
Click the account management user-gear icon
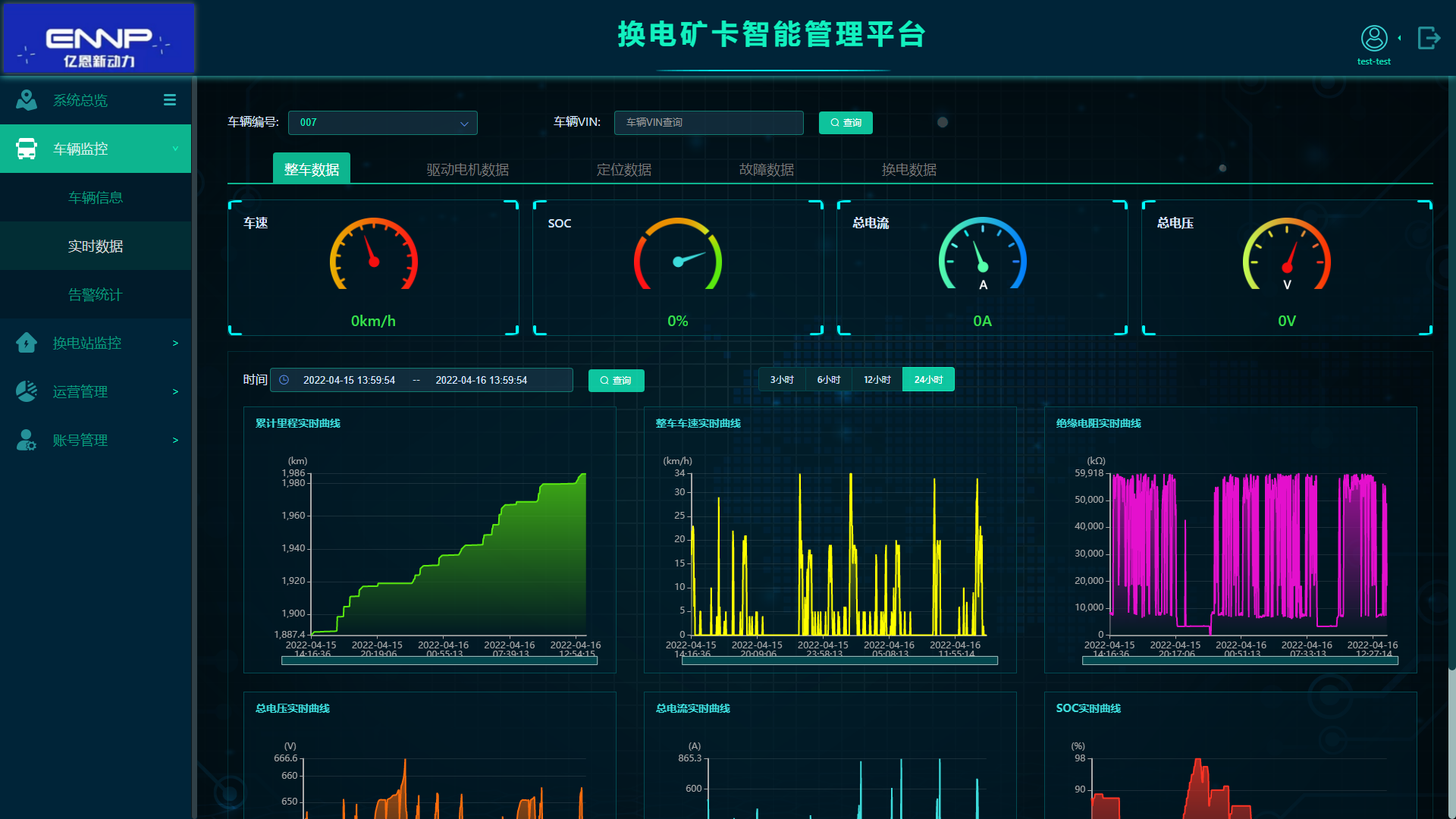click(27, 440)
